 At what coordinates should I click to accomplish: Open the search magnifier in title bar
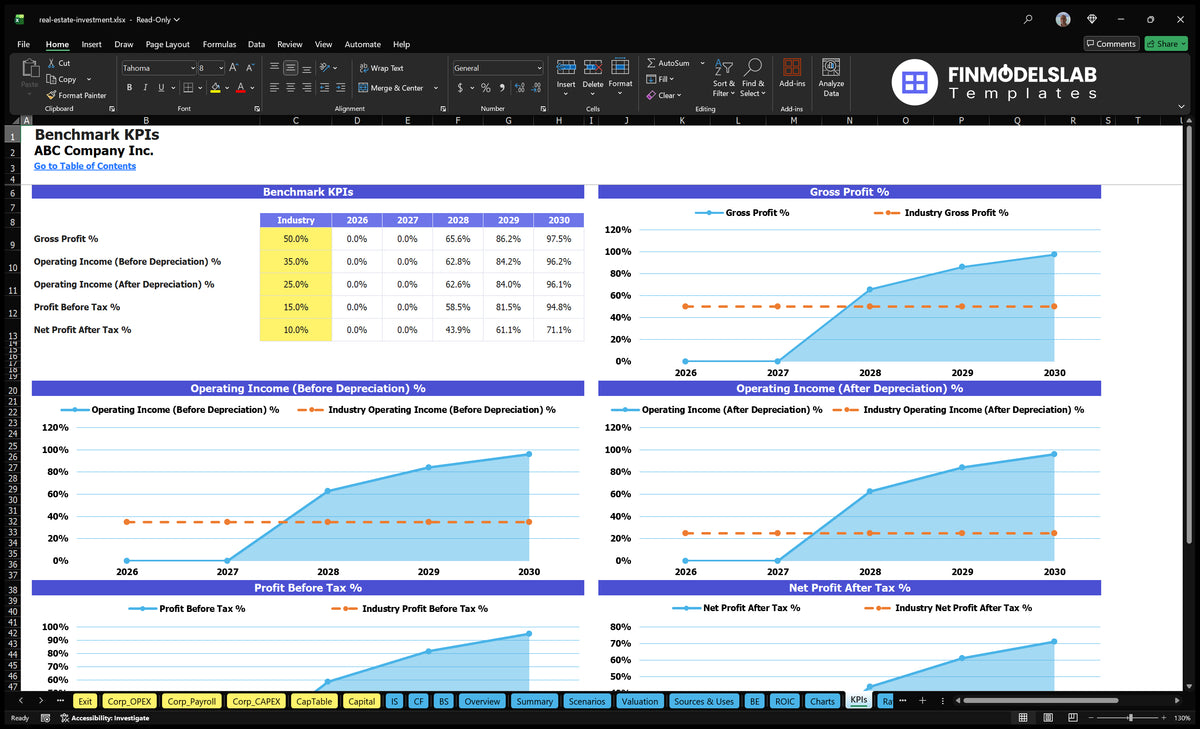pos(1029,19)
